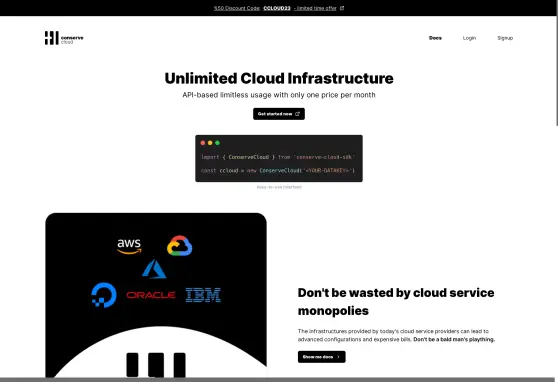Click the external link icon in Get started button
This screenshot has width=558, height=382.
coord(297,114)
